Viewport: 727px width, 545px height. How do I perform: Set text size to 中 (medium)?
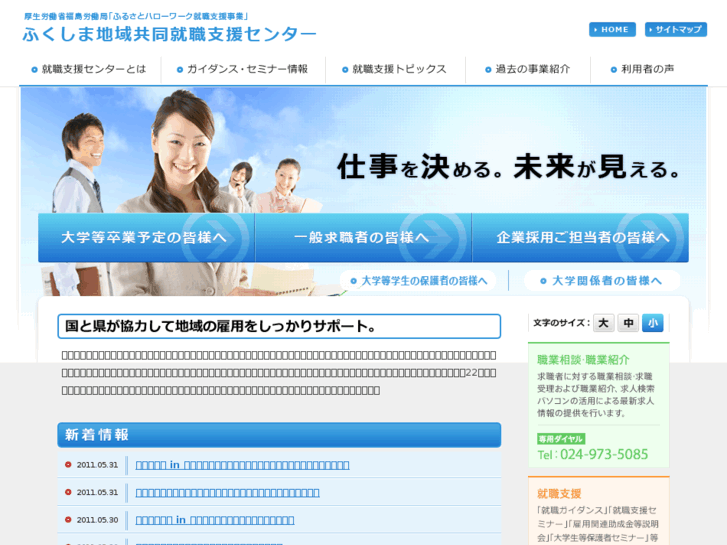(628, 323)
